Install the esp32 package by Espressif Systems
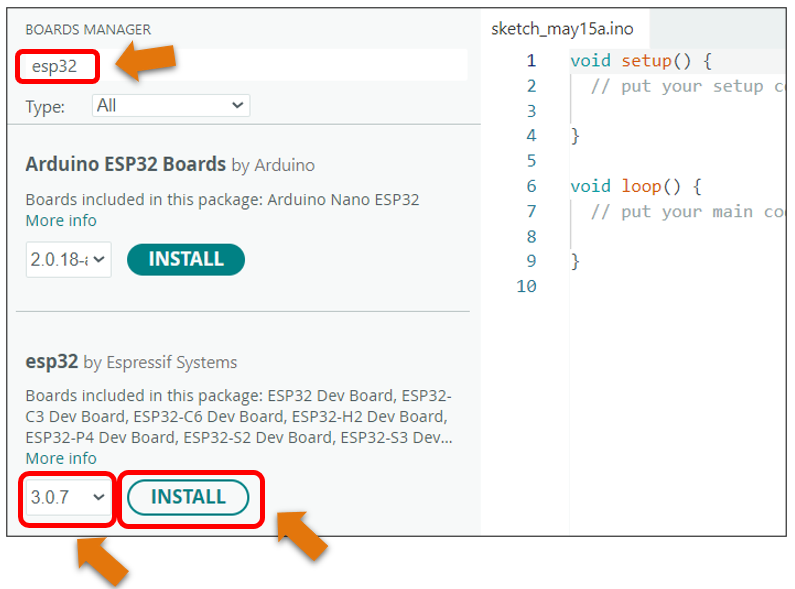Viewport: 795px width, 589px height. [188, 497]
